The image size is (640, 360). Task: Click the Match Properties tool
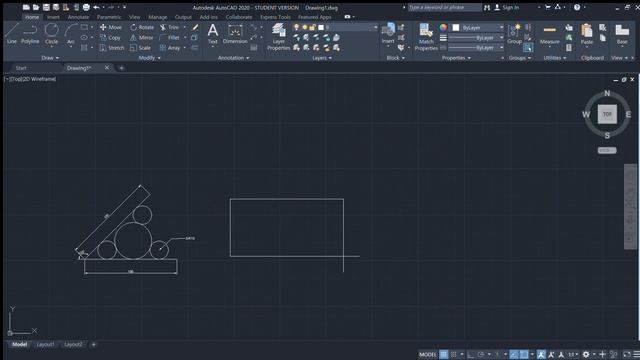[x=426, y=37]
